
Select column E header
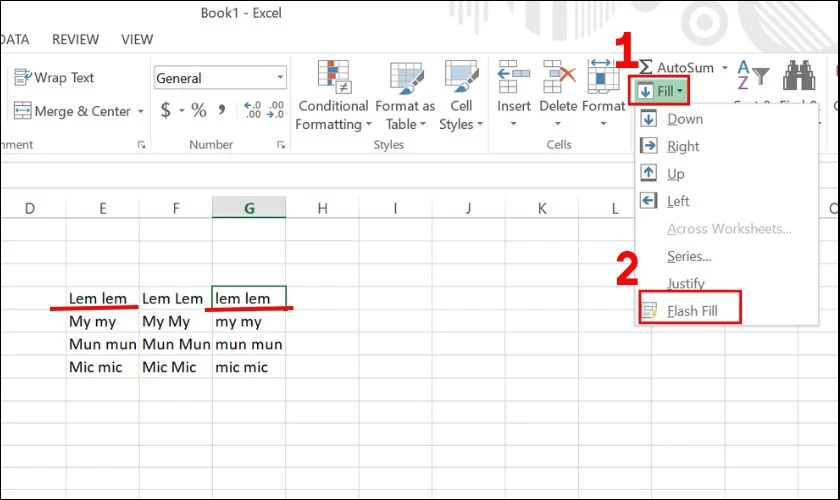[103, 208]
